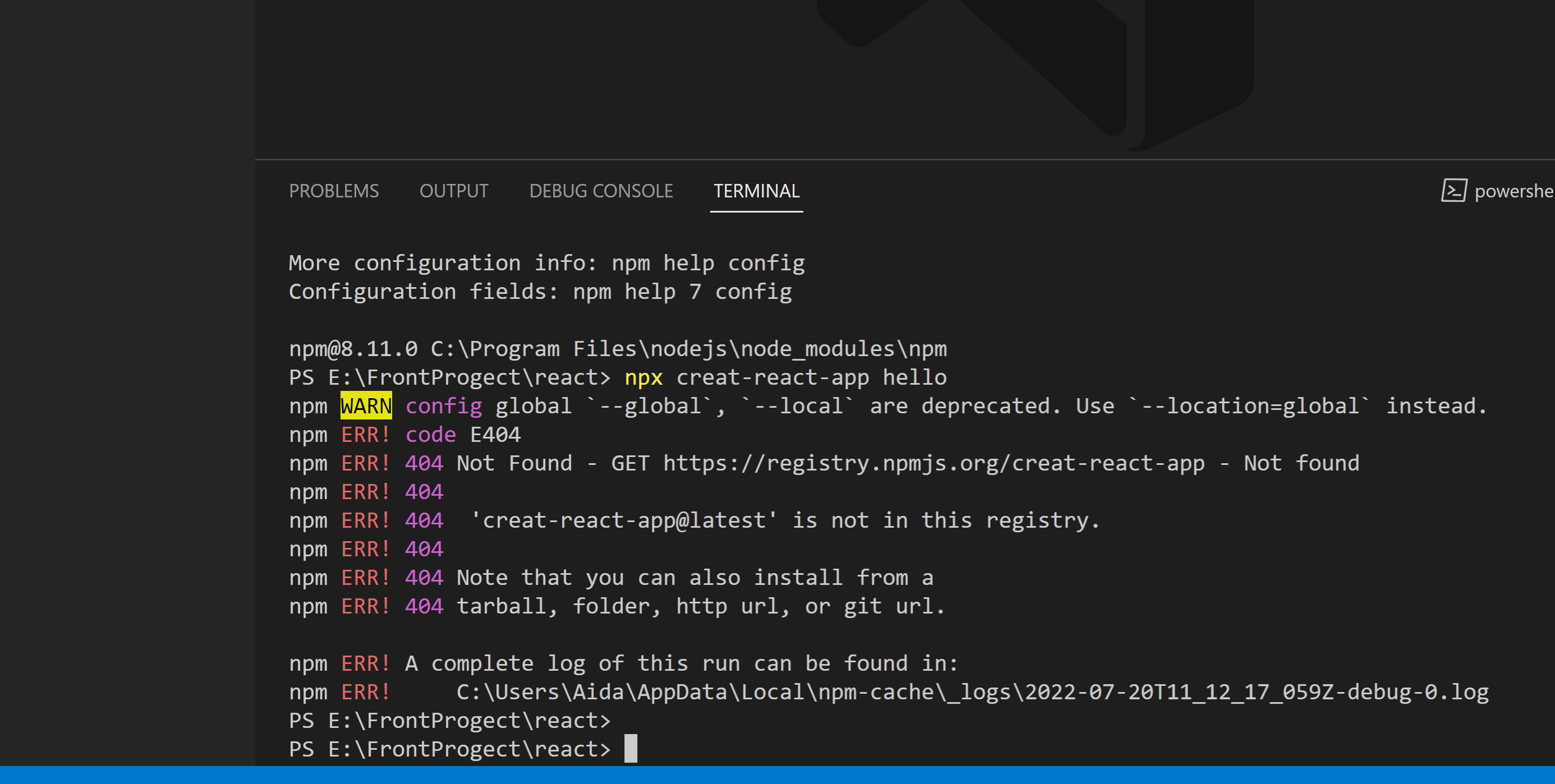Click 'More configuration info: npm help config'

pos(546,263)
